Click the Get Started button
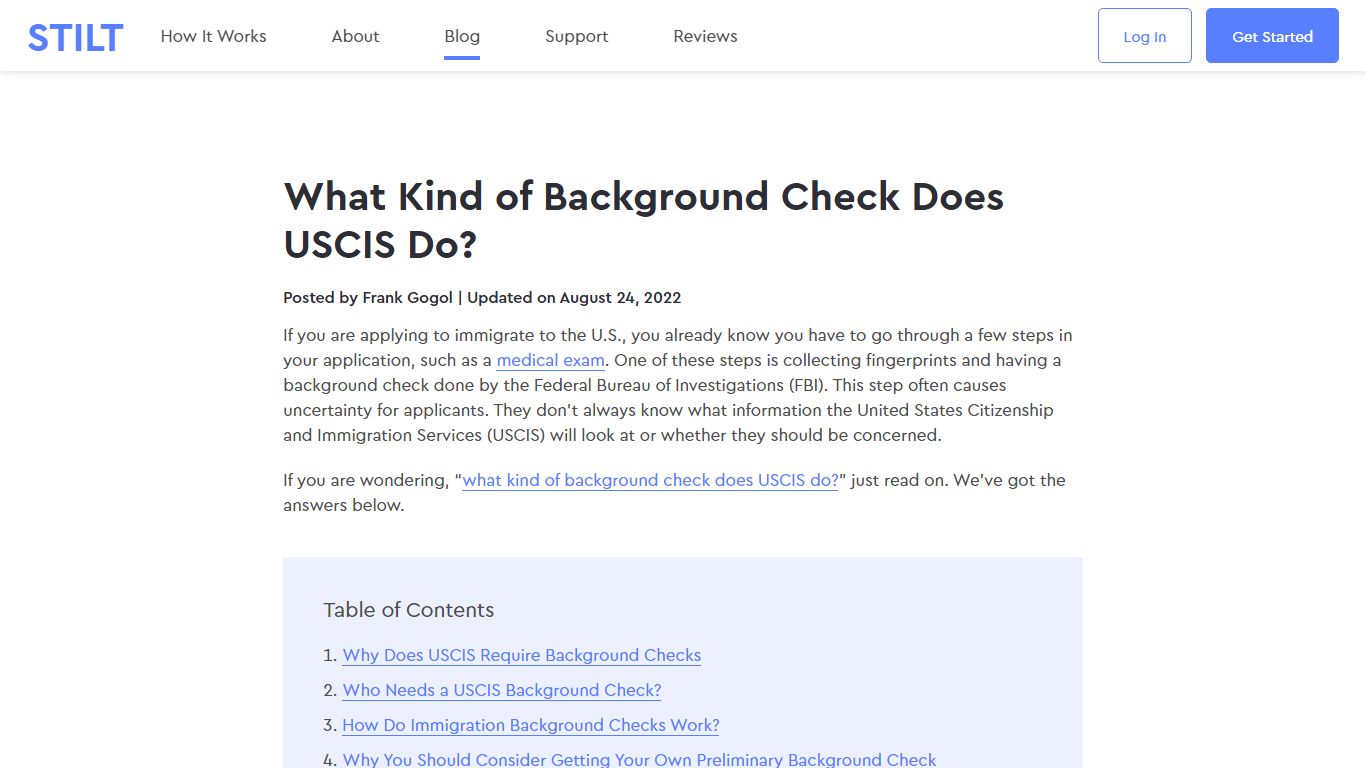 tap(1272, 36)
